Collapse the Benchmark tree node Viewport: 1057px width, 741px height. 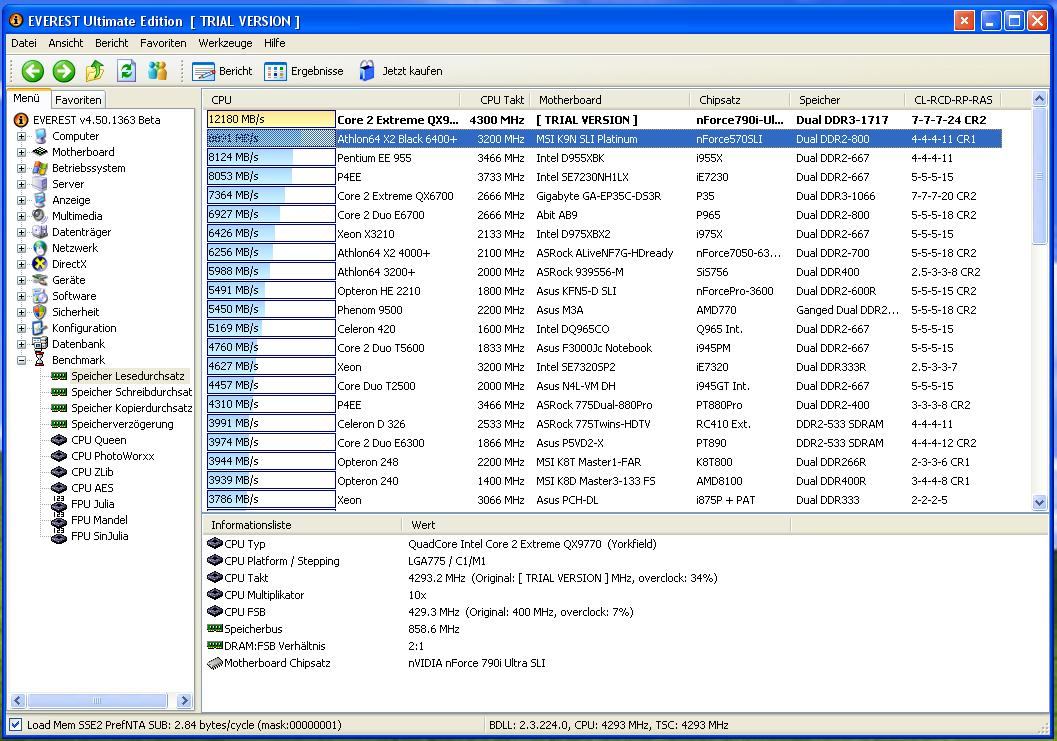(x=22, y=360)
